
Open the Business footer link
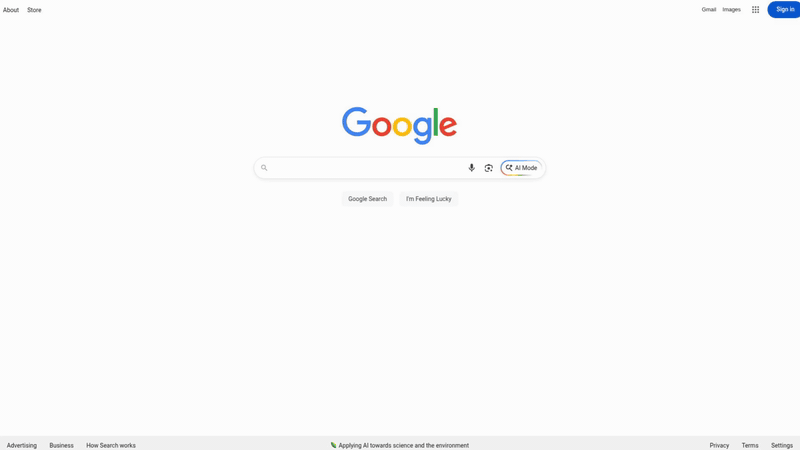(x=61, y=445)
